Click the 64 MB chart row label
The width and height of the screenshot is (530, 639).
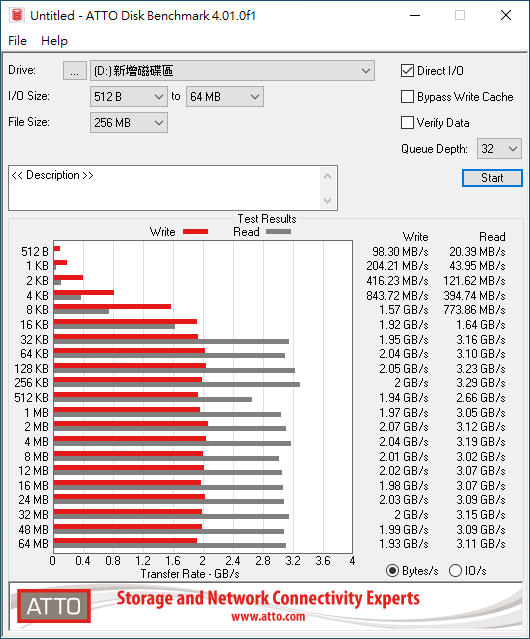[33, 544]
